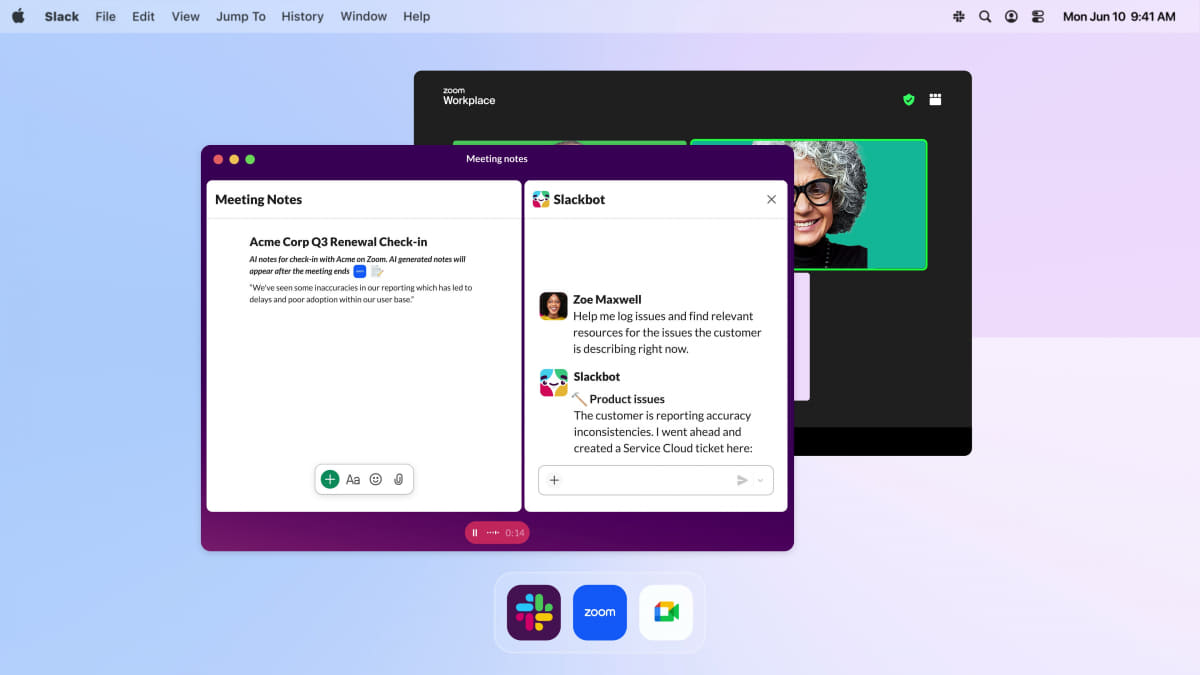Click the italic AI notes description text
1200x675 pixels.
point(357,265)
